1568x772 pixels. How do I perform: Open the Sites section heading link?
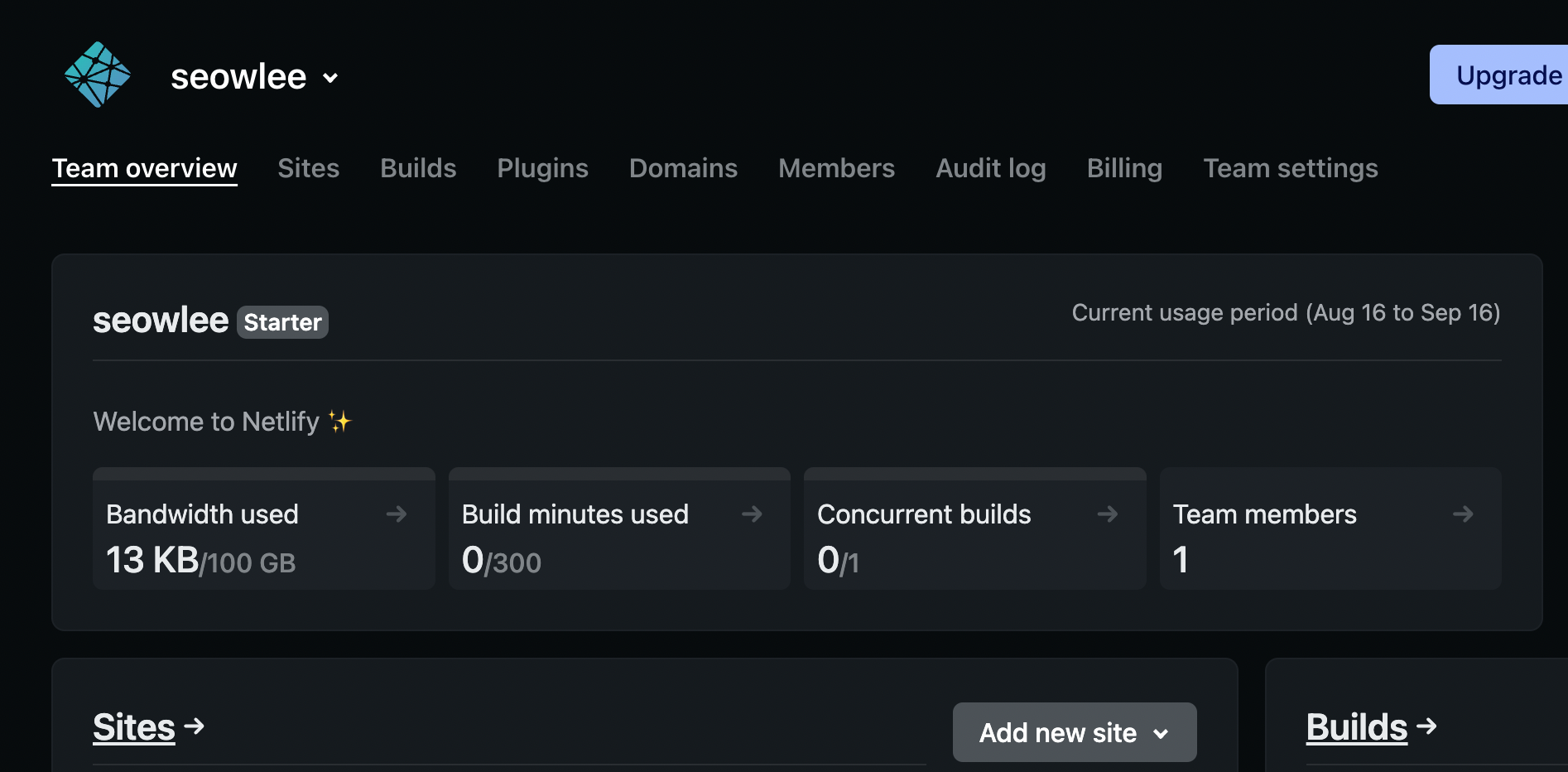point(134,727)
